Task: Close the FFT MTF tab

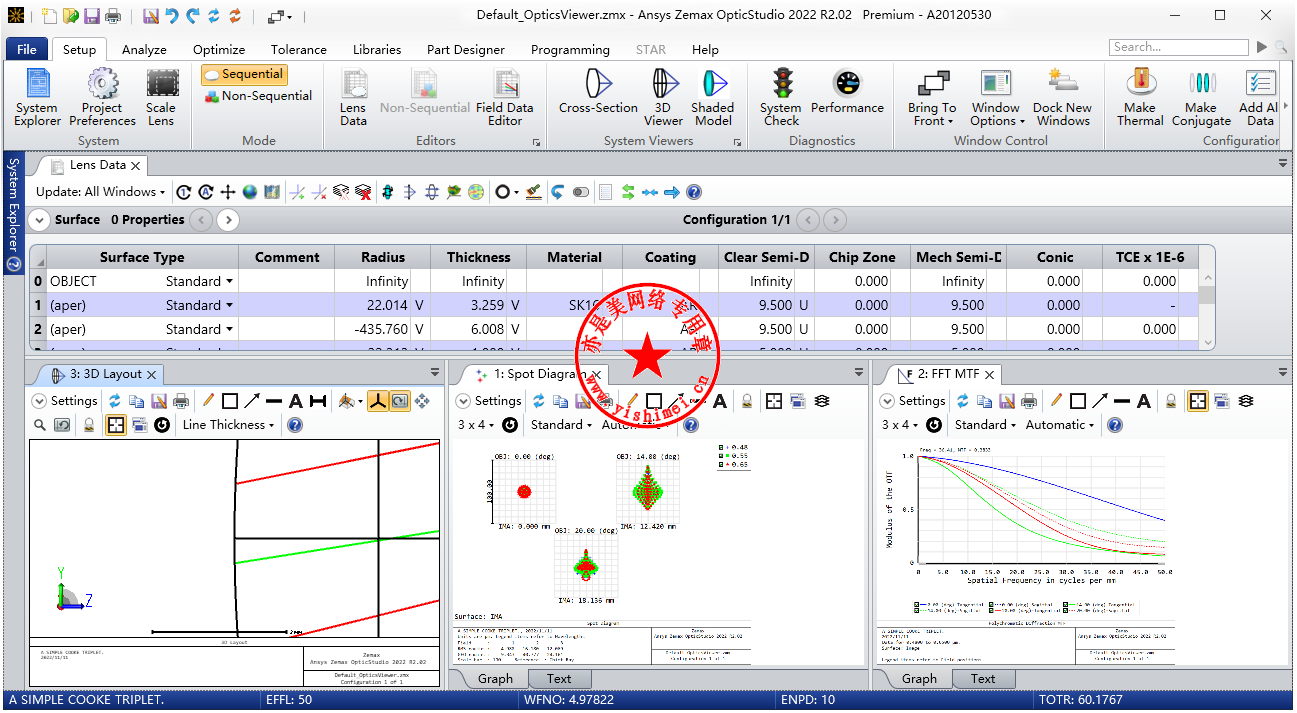Action: pyautogui.click(x=989, y=374)
